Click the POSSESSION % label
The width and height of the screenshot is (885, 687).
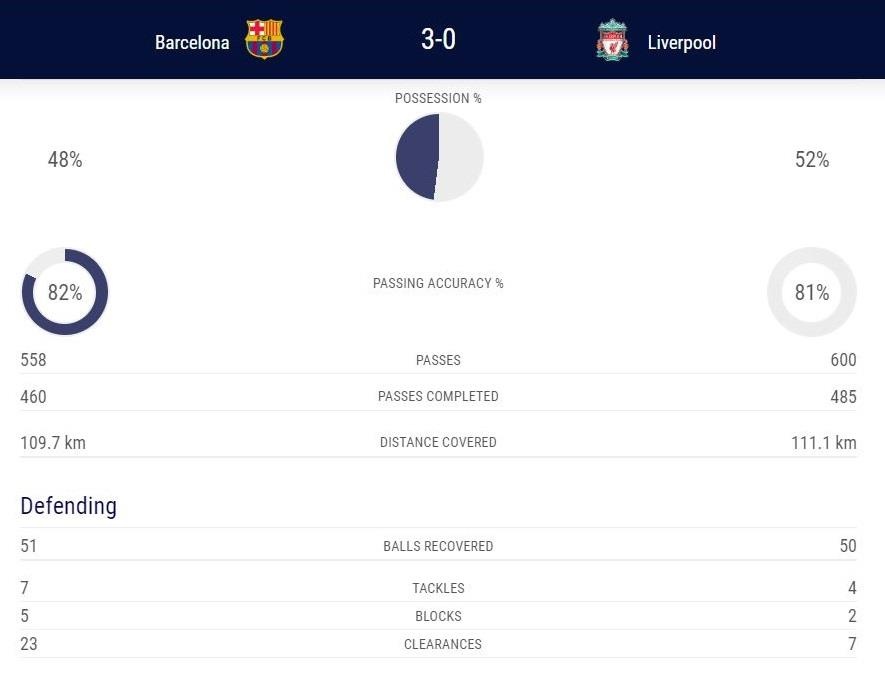[438, 98]
